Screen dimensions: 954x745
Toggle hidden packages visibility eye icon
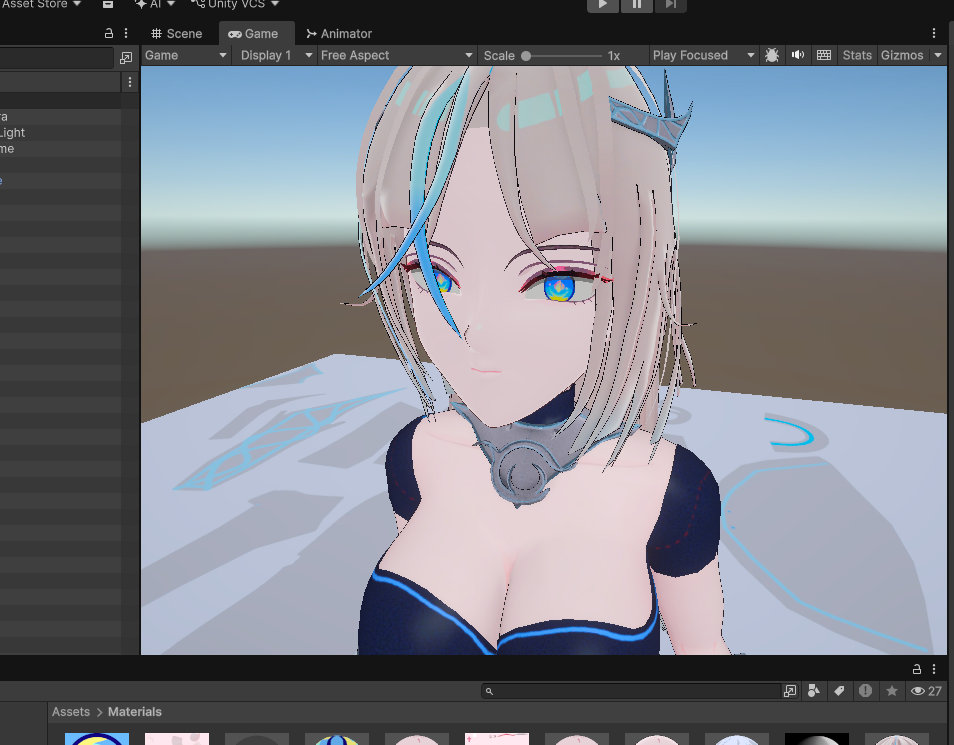926,691
